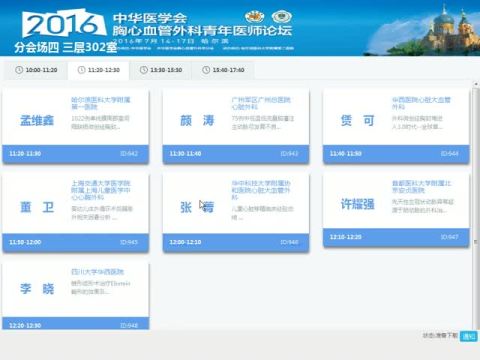Select the 颜涛 presentation card
This screenshot has width=480, height=360.
tap(236, 126)
